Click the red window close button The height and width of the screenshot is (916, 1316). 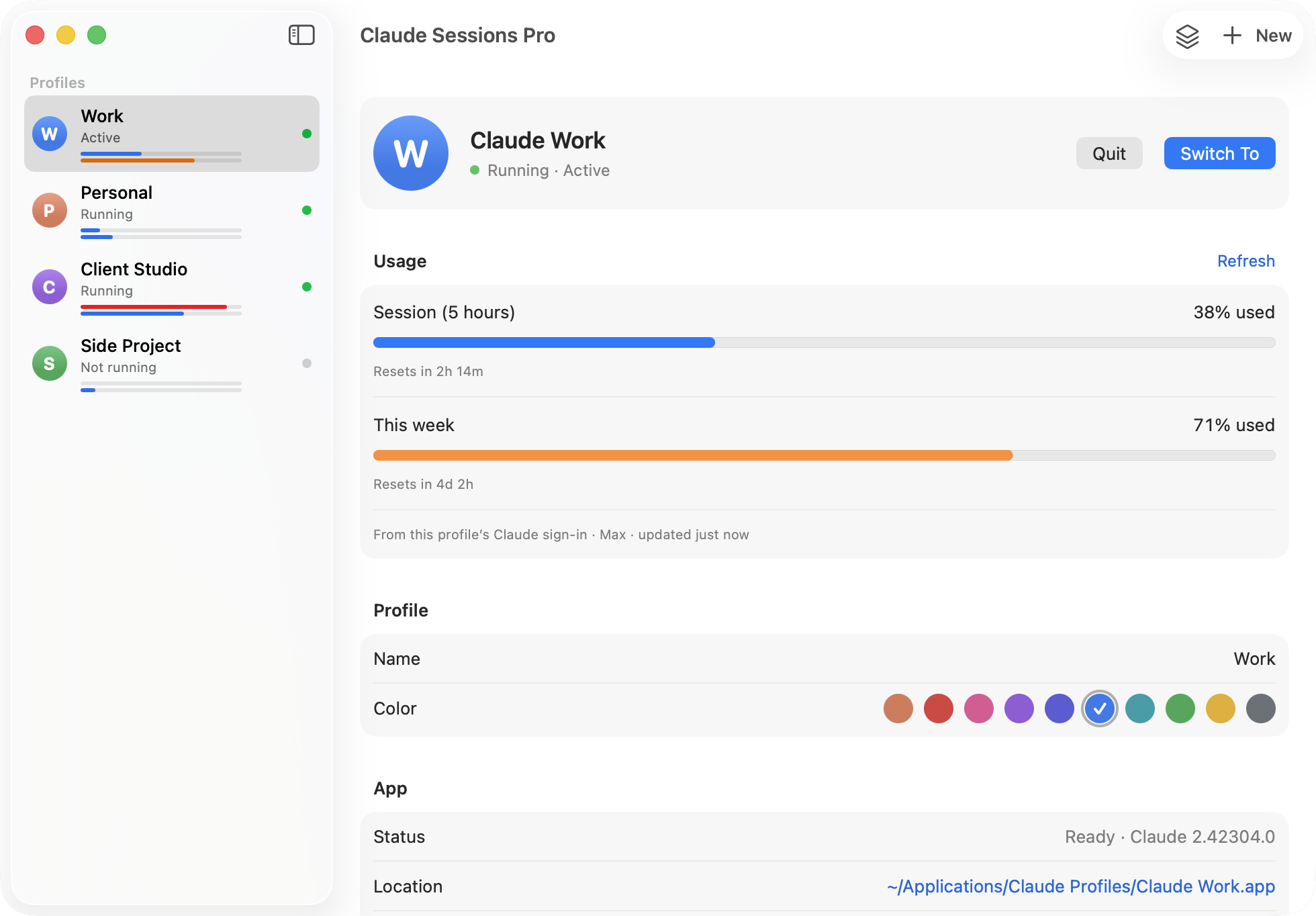point(35,35)
